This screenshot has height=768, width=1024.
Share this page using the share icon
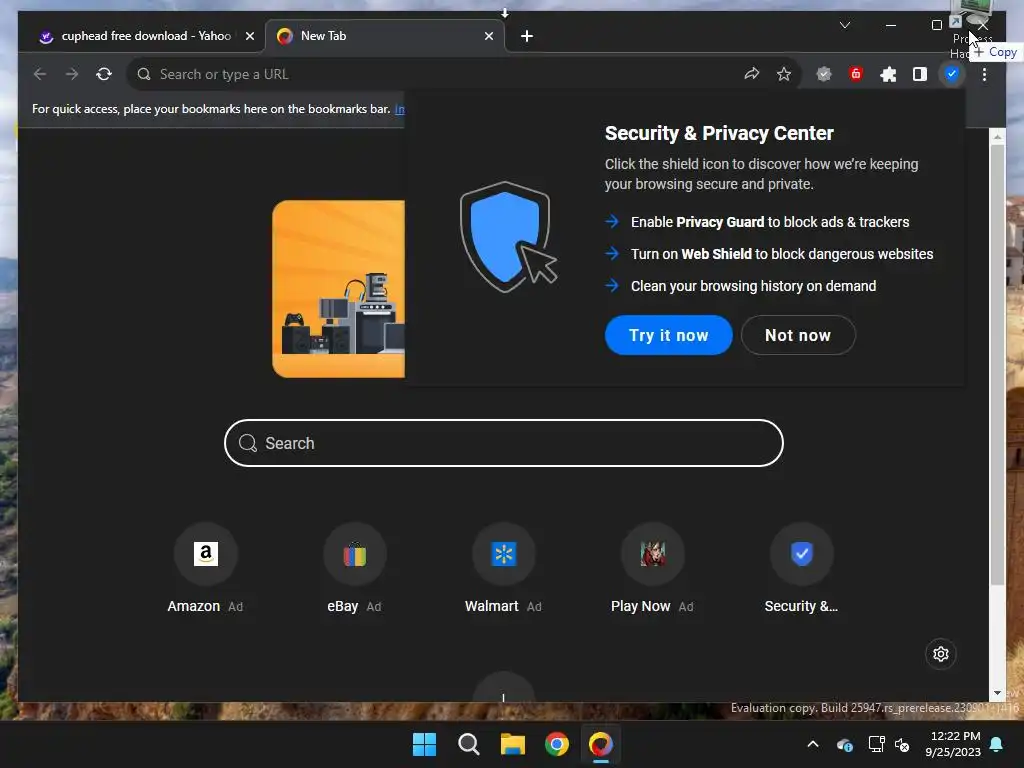coord(752,74)
